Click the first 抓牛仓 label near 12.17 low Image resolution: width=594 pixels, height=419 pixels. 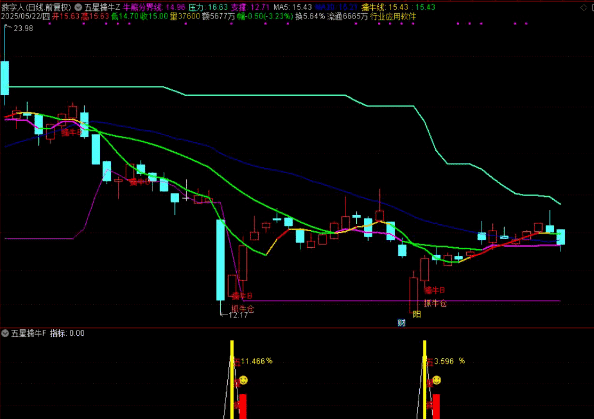[x=243, y=308]
